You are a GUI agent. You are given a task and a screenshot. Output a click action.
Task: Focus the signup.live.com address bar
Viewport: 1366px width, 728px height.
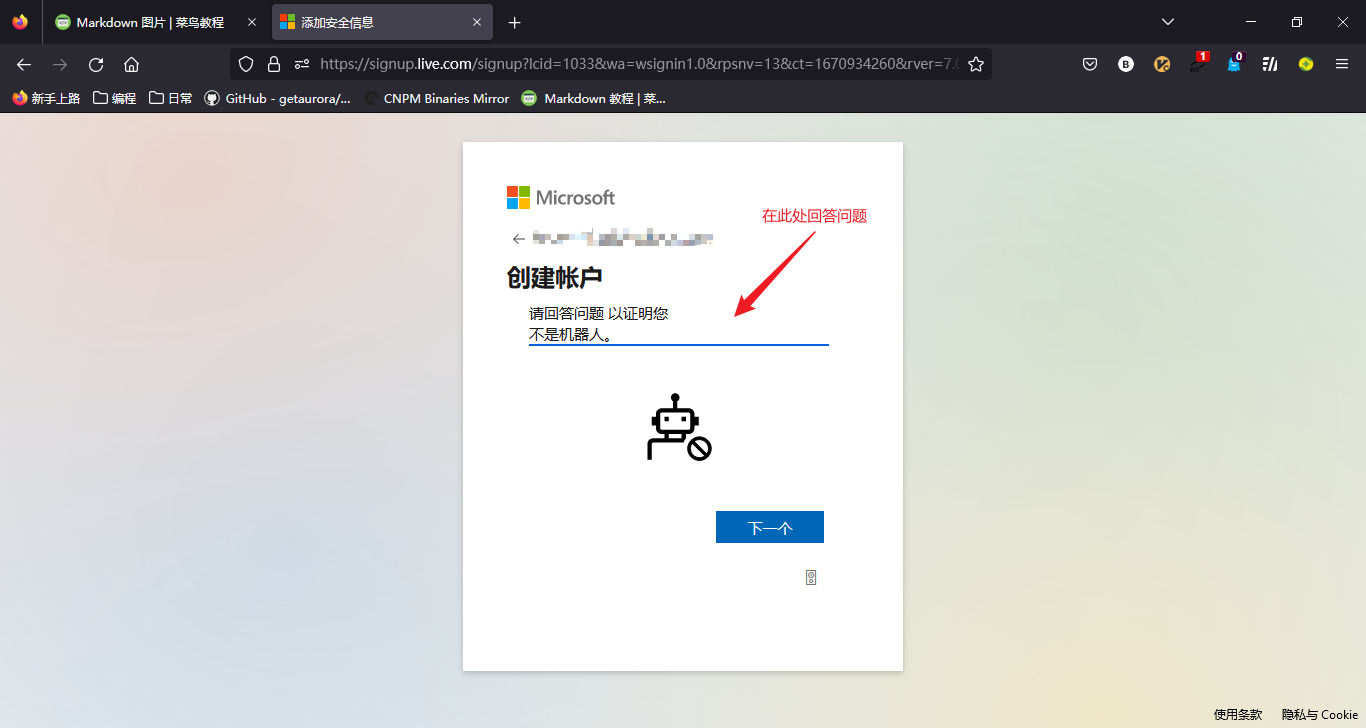639,64
